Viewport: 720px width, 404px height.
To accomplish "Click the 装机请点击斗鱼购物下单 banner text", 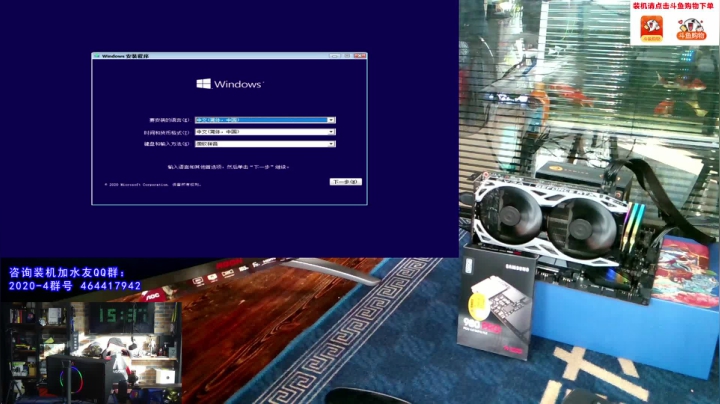I will click(673, 6).
